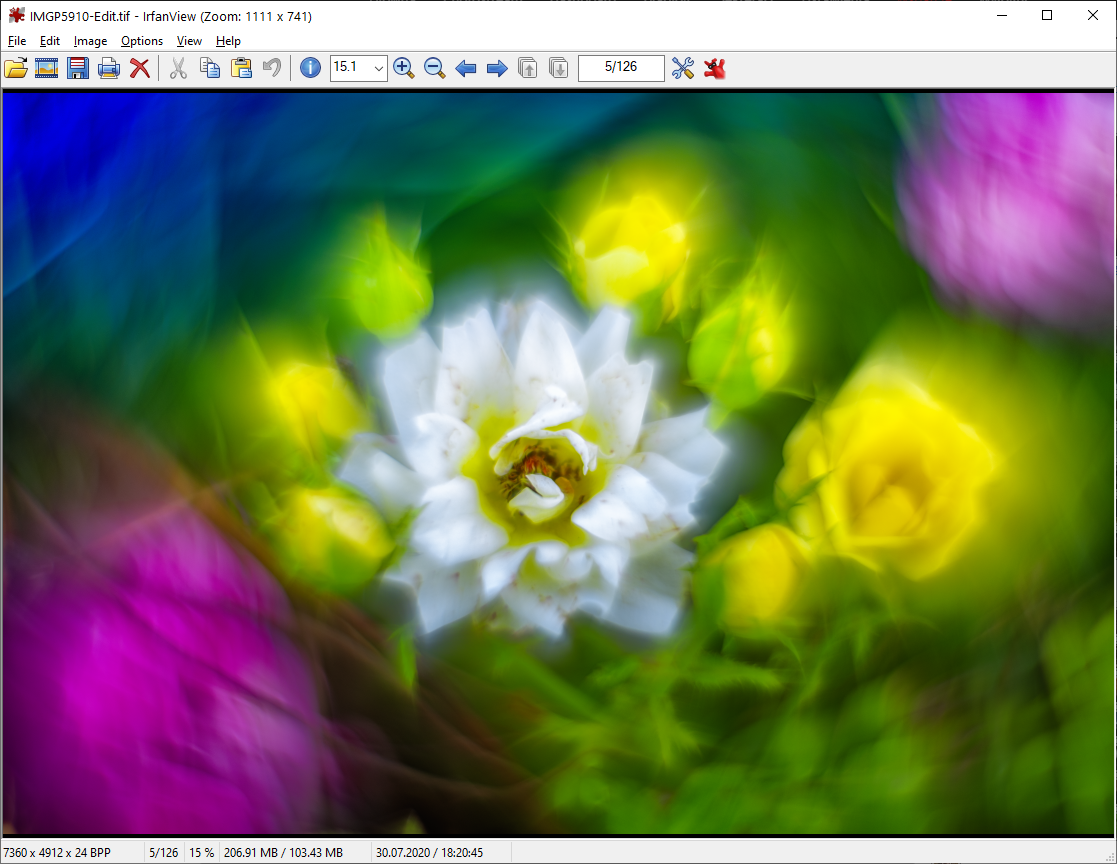The image size is (1117, 864).
Task: Paste from clipboard icon
Action: tap(241, 68)
